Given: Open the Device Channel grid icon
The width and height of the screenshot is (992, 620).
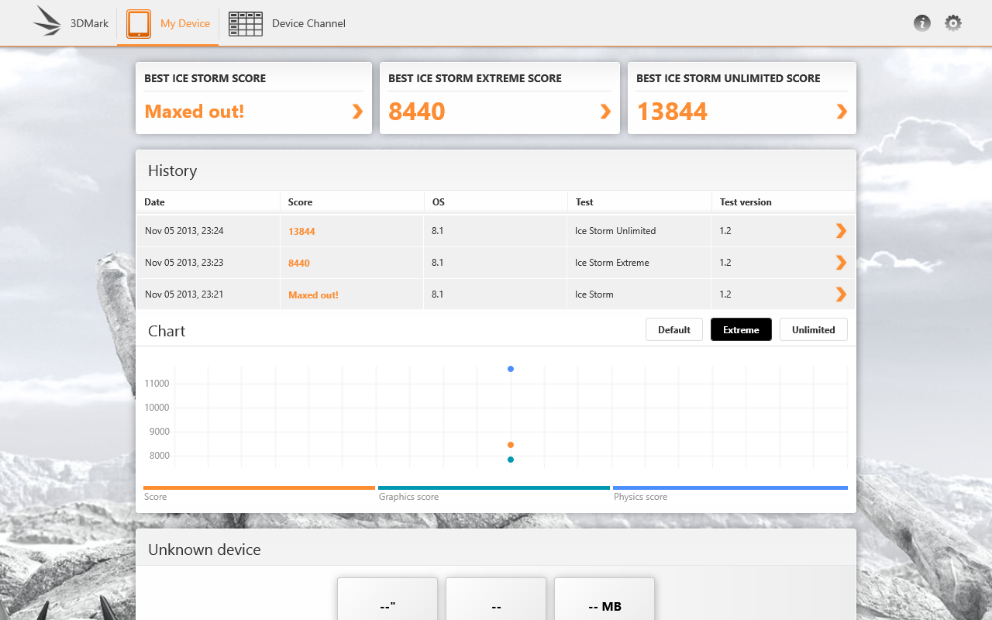Looking at the screenshot, I should tap(245, 24).
